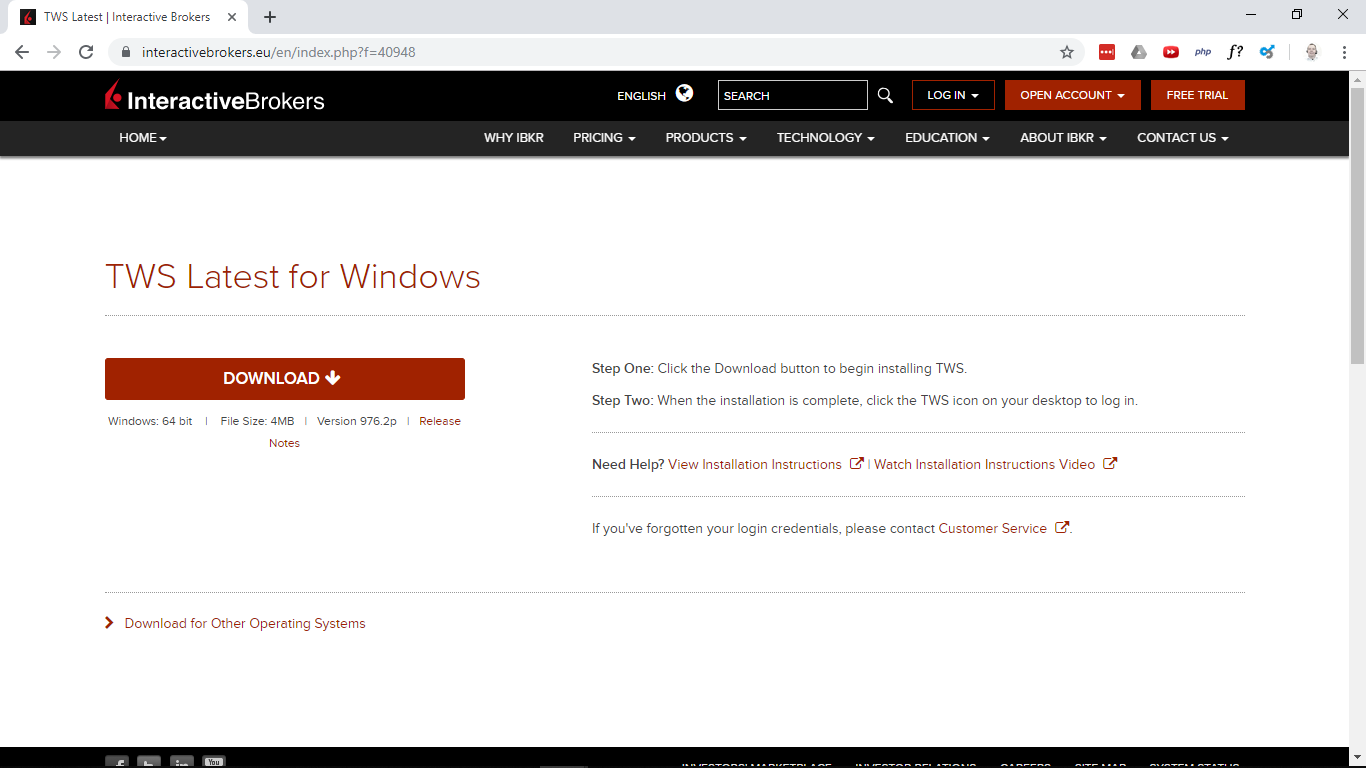Open the ABOUT IBKR dropdown menu
Image resolution: width=1366 pixels, height=768 pixels.
(1063, 138)
